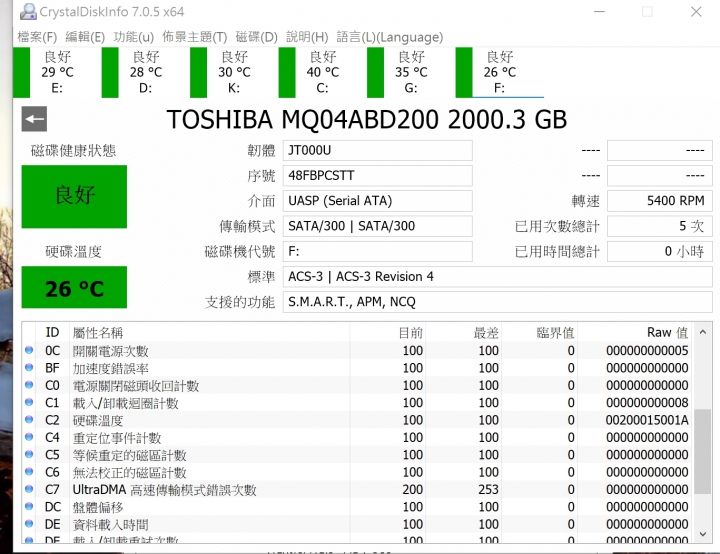Click the features field S.M.A.R.T., APM, NCQ

[498, 302]
